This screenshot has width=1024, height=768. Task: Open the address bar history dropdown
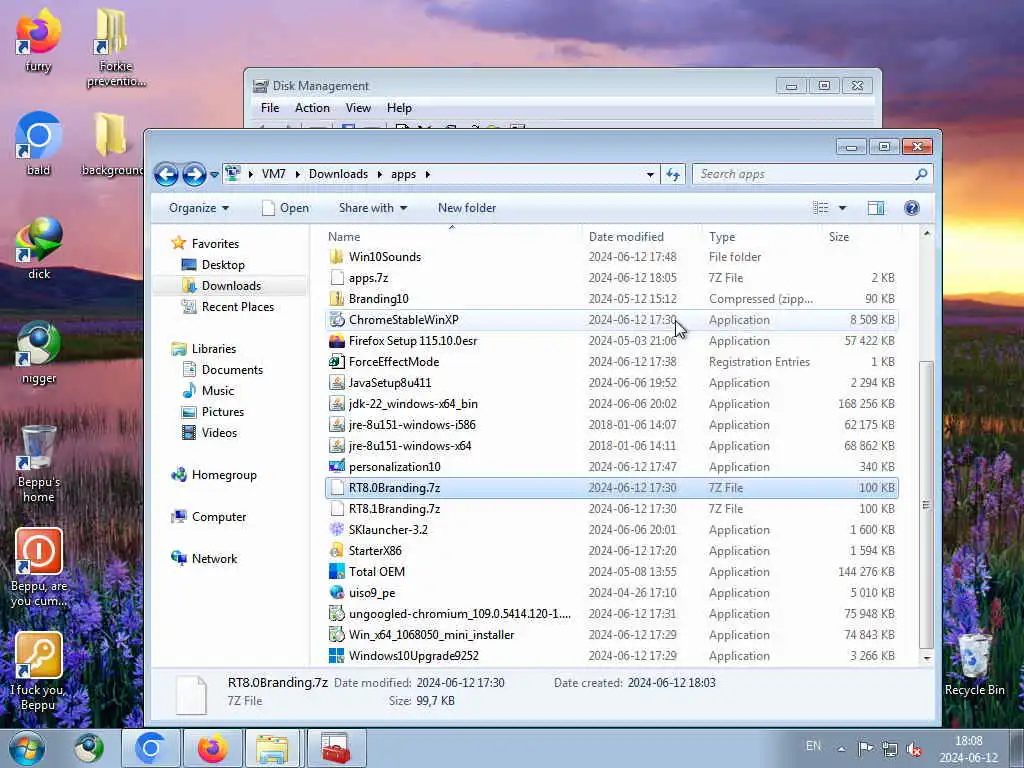(x=650, y=174)
